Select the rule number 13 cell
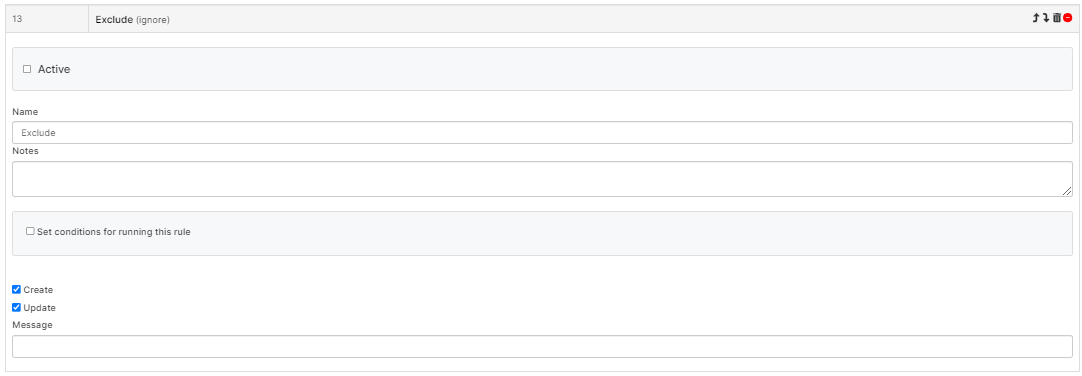Image resolution: width=1082 pixels, height=376 pixels. coord(47,19)
